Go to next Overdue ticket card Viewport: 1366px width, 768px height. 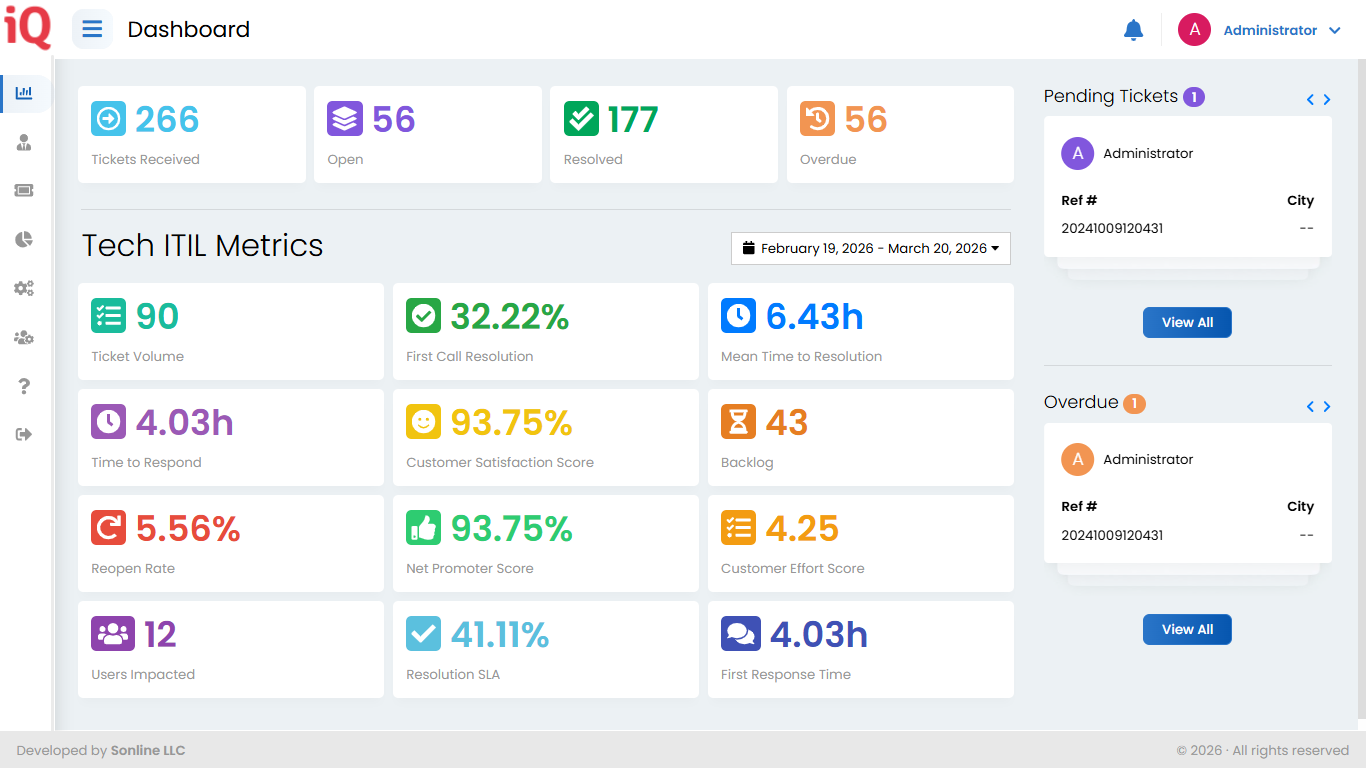[1327, 406]
